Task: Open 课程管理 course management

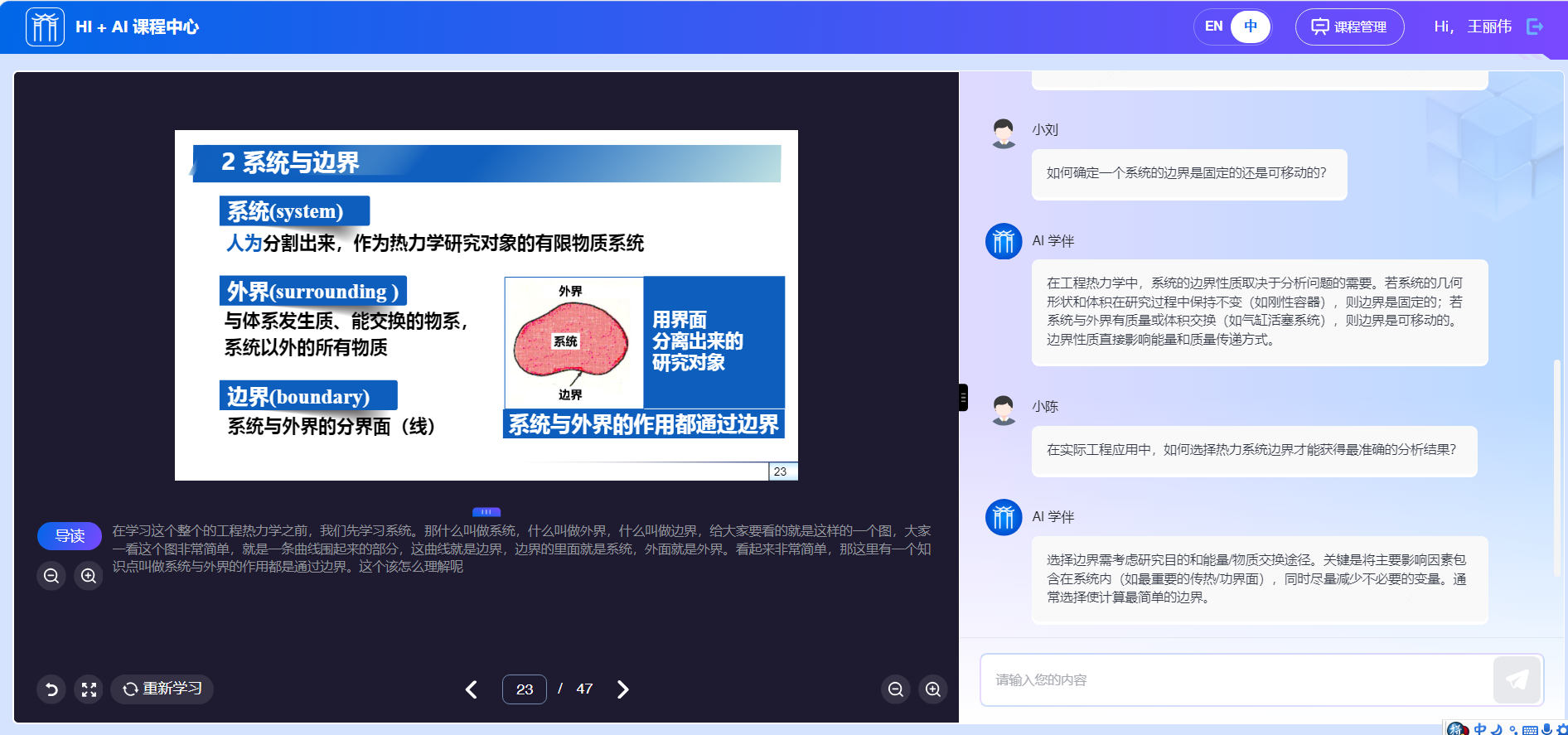Action: (1349, 27)
